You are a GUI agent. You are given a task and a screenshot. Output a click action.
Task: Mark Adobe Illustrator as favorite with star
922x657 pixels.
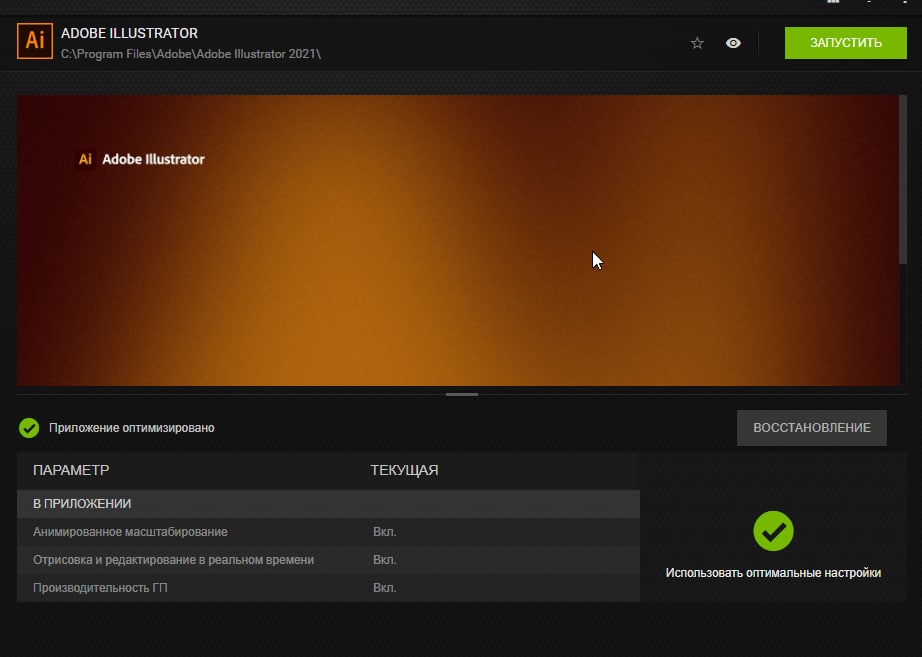697,43
